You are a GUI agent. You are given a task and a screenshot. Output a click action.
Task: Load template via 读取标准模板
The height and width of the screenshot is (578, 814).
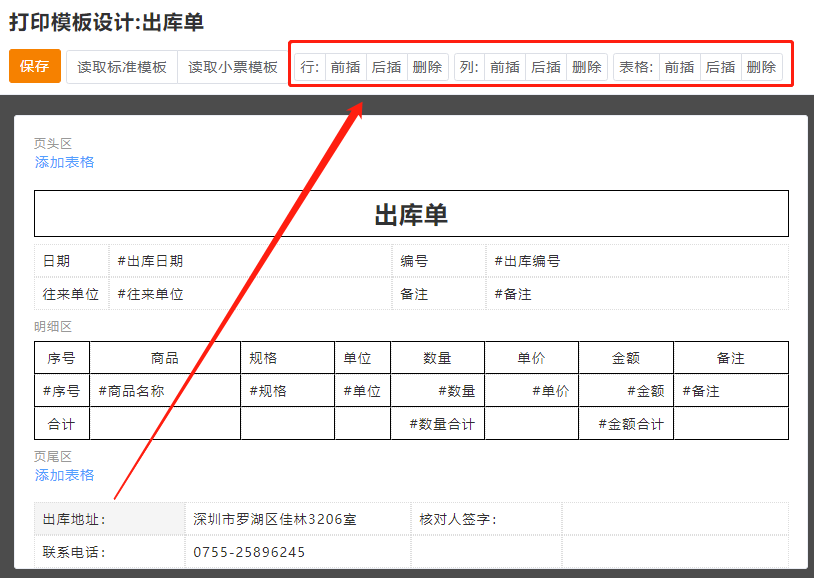pos(122,67)
